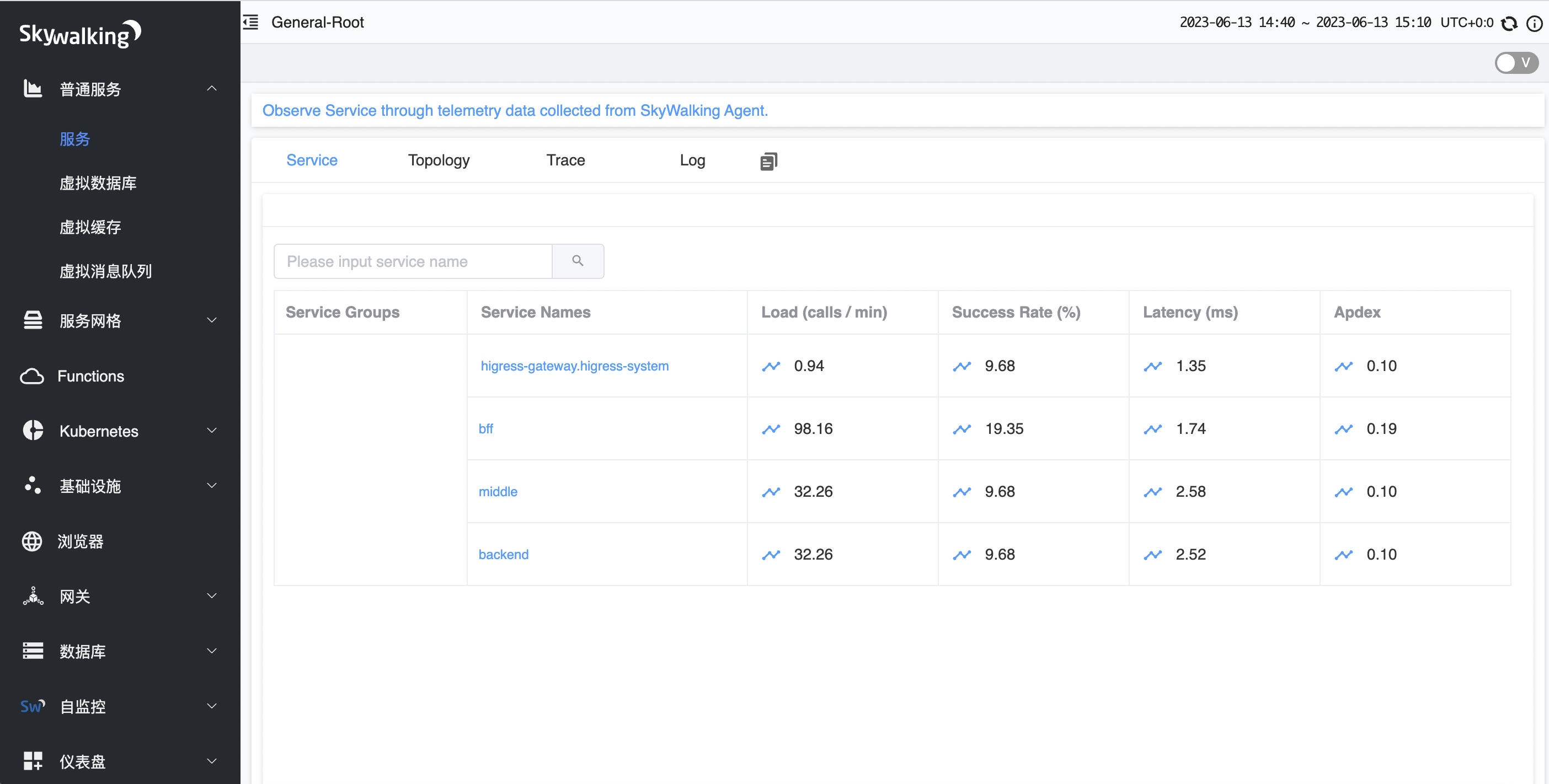Click the 98.16 load value for bff

point(813,429)
